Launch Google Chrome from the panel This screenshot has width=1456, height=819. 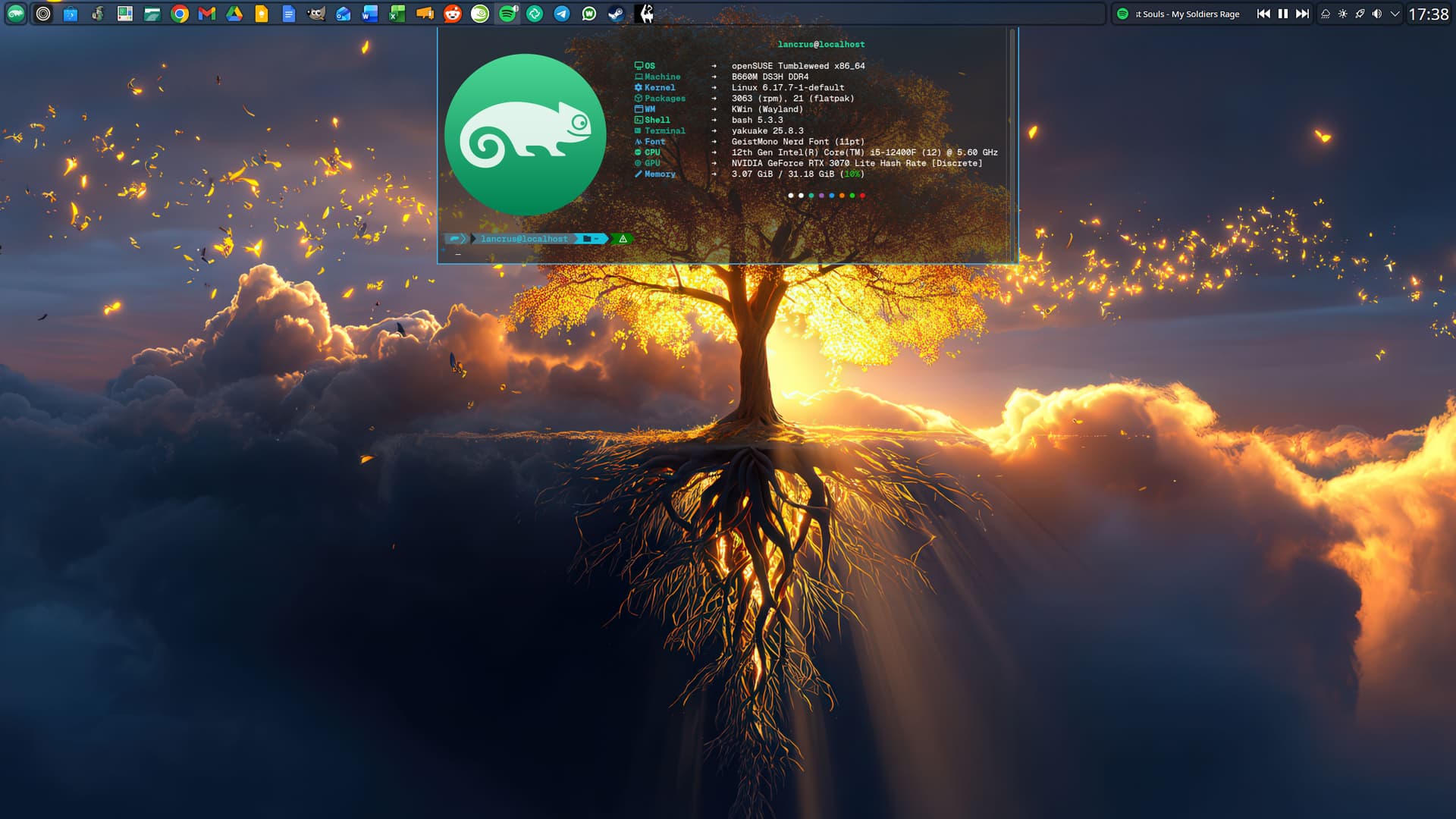point(180,14)
